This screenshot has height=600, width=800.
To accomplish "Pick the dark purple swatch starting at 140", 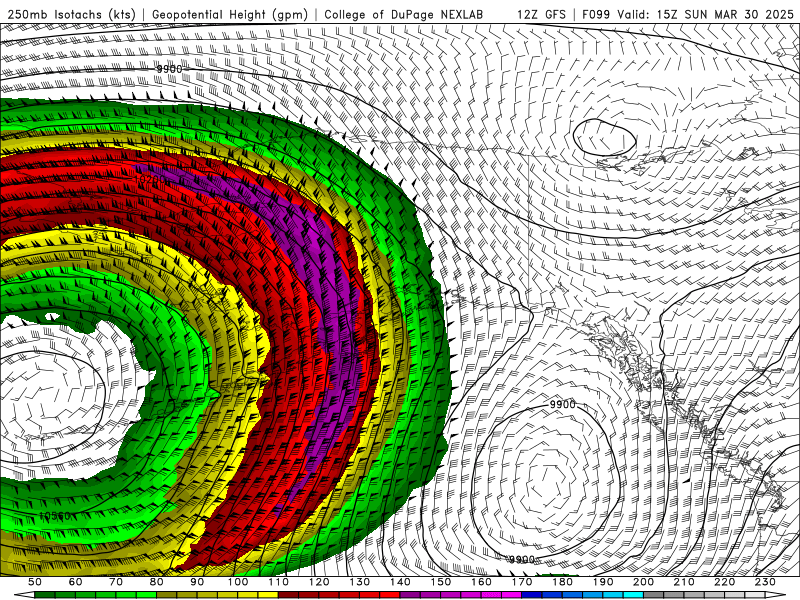I will (410, 595).
